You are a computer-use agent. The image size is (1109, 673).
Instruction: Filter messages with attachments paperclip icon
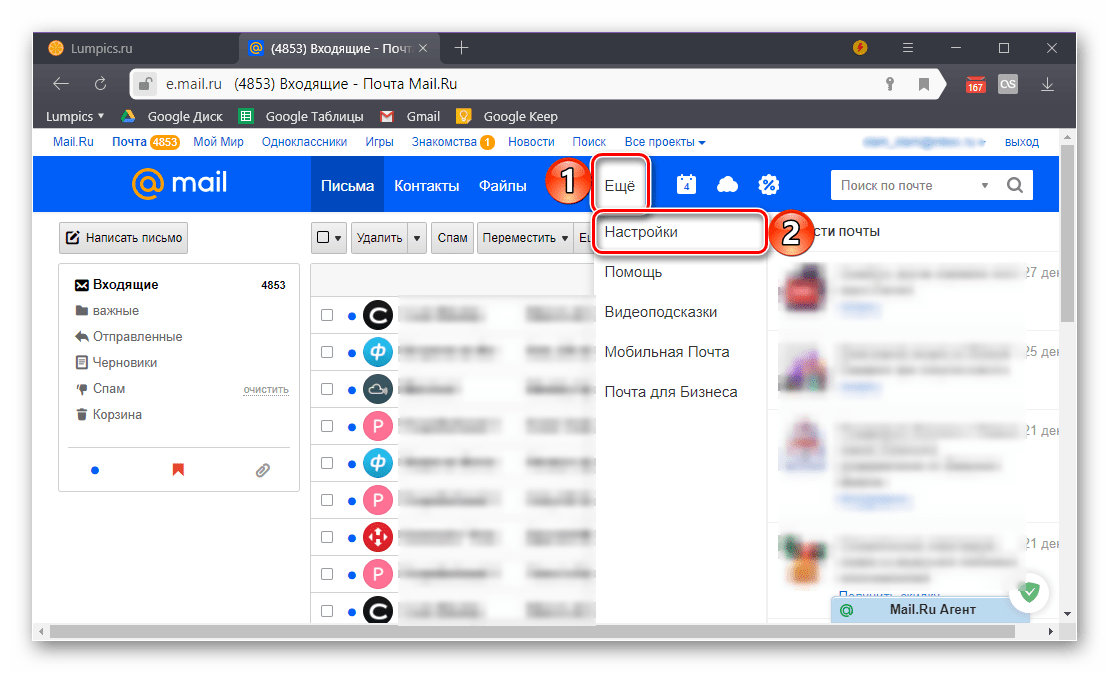(263, 469)
